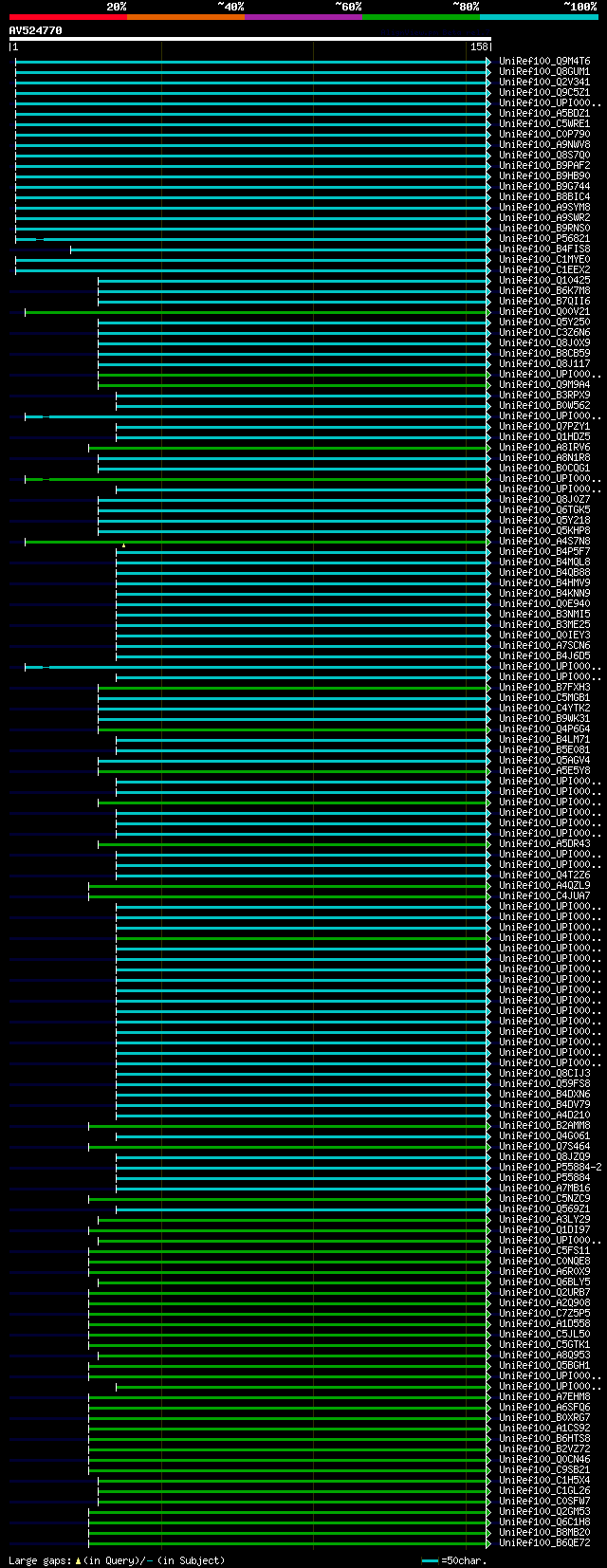The width and height of the screenshot is (607, 1568).
Task: Open the UniRef100_B4FIS8 entry
Action: pyautogui.click(x=544, y=249)
